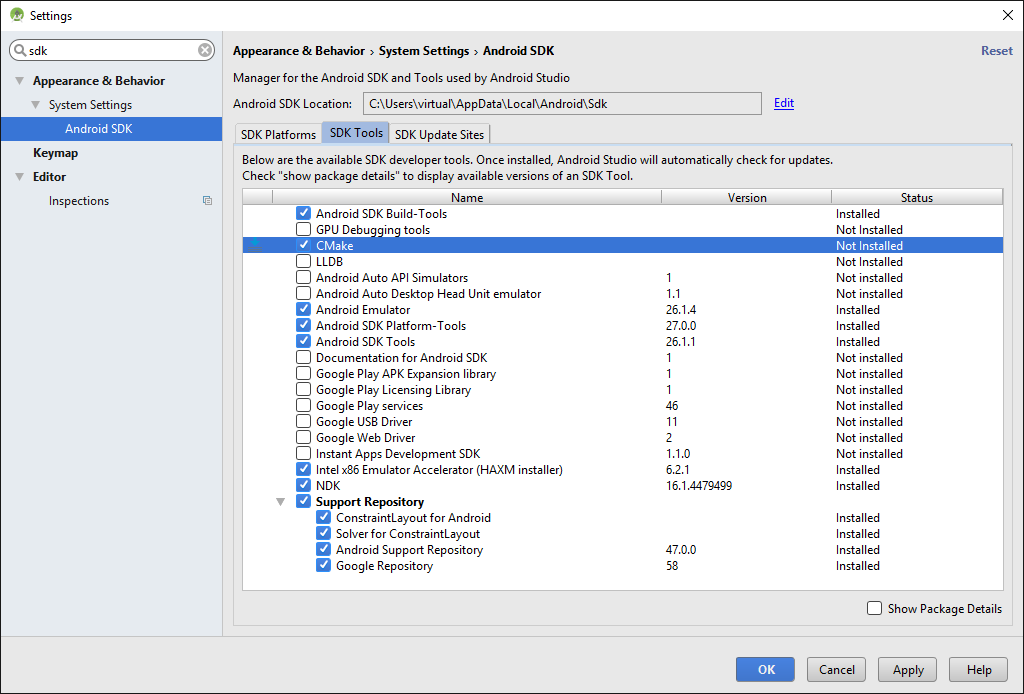Click the Edit link for SDK location
The height and width of the screenshot is (694, 1024).
(x=783, y=103)
